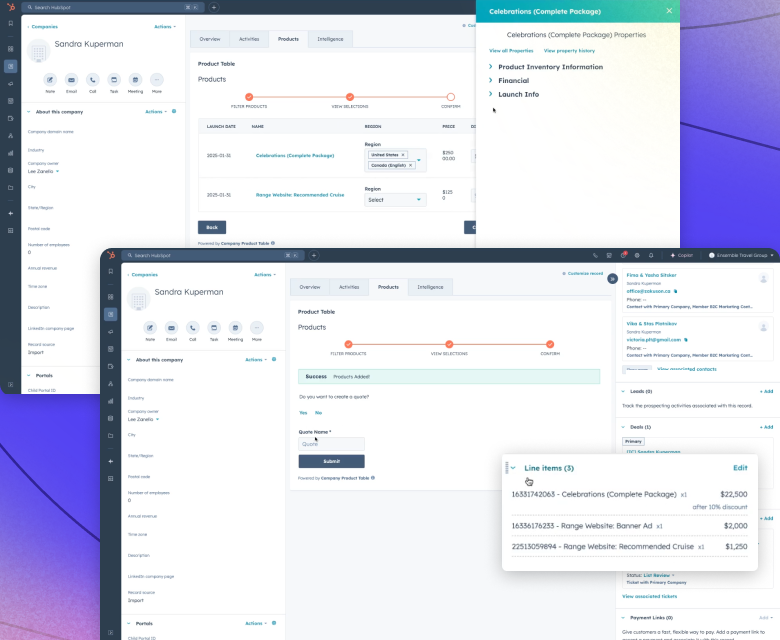Screen dimensions: 780x640
Task: Select Products tab in lower window
Action: point(388,287)
